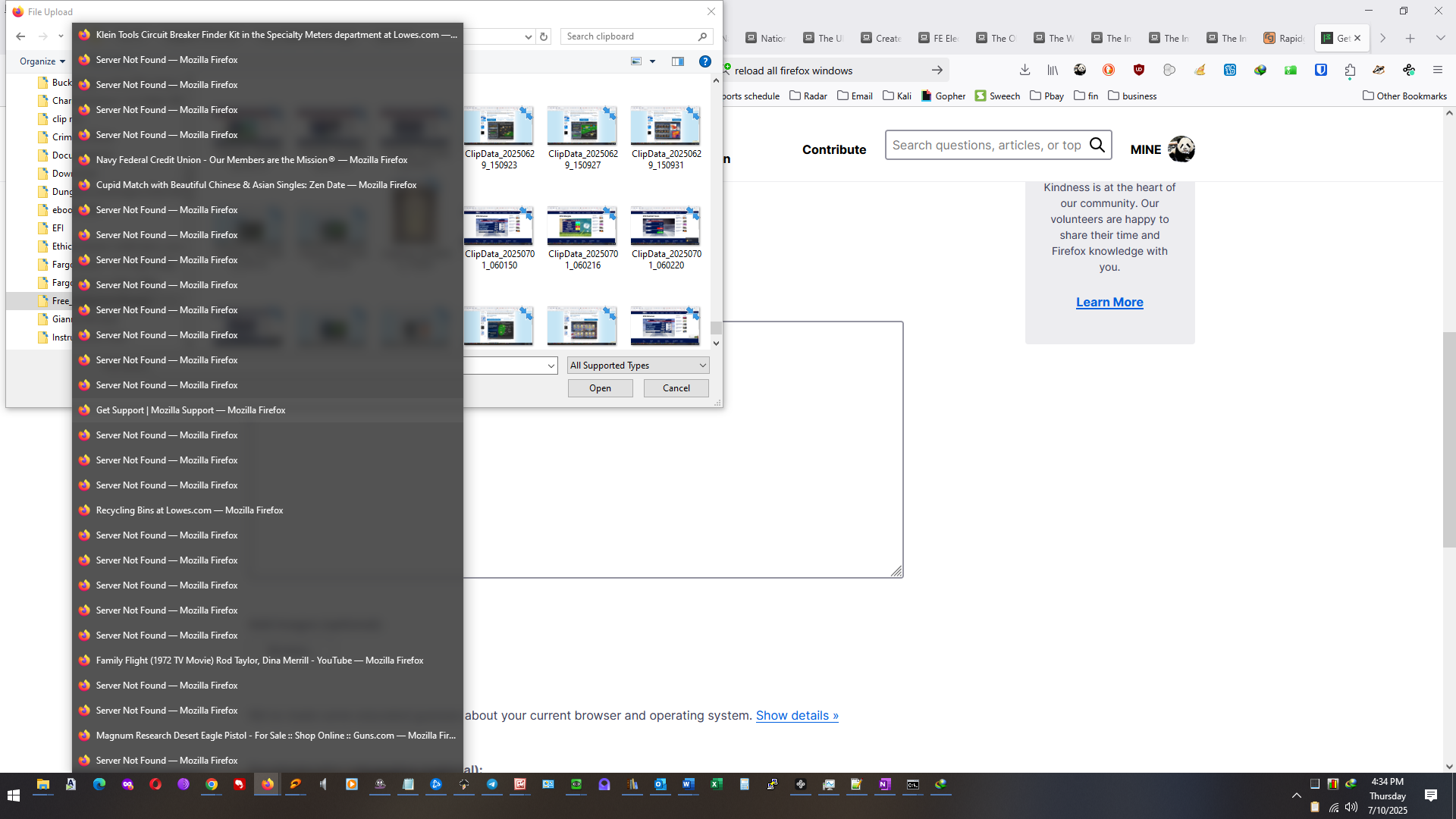Show hidden system tray icons chevron
1456x819 pixels.
tap(1296, 795)
